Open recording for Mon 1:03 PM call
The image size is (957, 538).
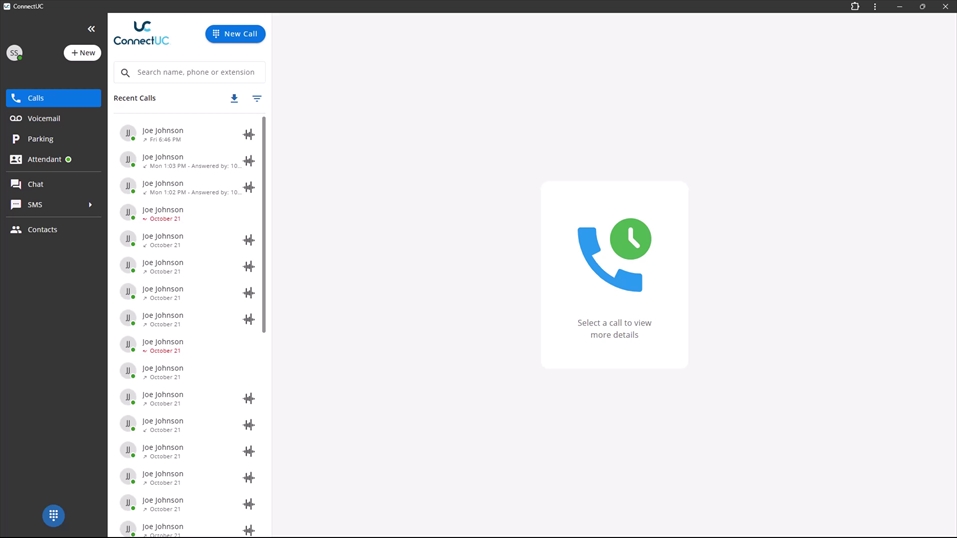pyautogui.click(x=249, y=161)
